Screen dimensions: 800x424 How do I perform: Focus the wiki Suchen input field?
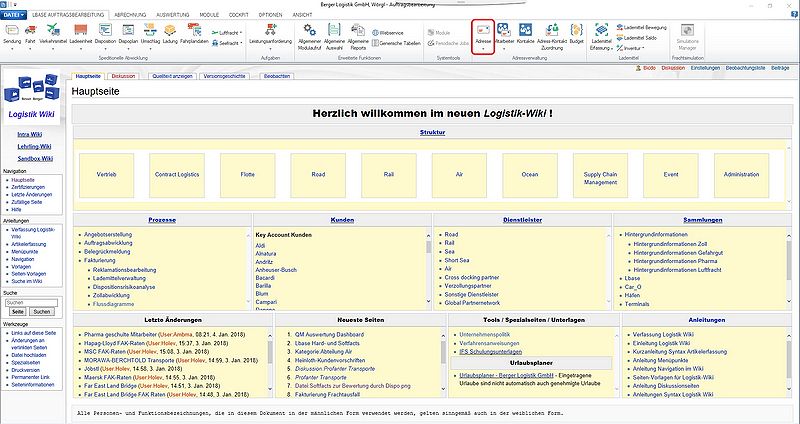click(32, 303)
